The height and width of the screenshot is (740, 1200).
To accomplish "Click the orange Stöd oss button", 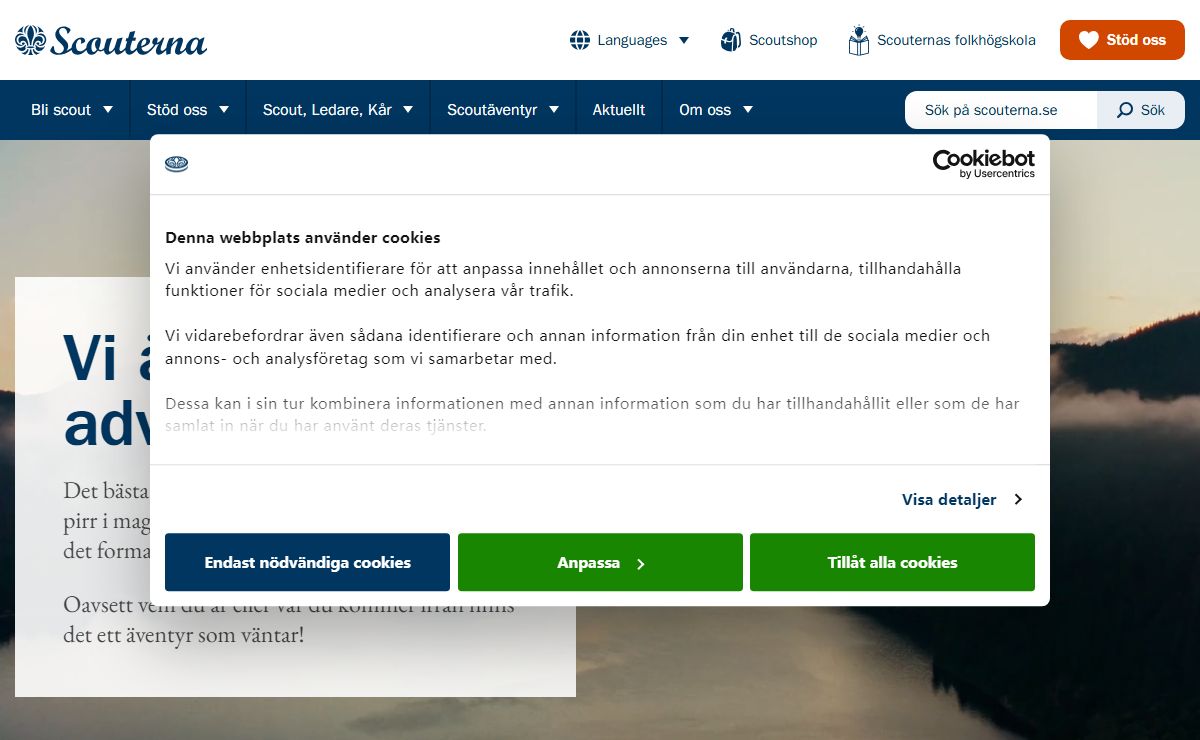I will pos(1122,40).
